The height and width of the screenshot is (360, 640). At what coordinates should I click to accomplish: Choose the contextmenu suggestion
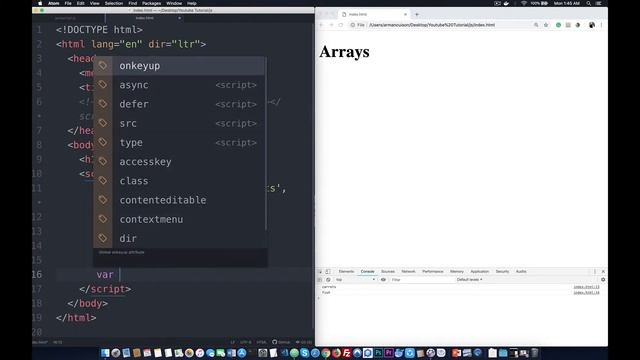pyautogui.click(x=179, y=219)
